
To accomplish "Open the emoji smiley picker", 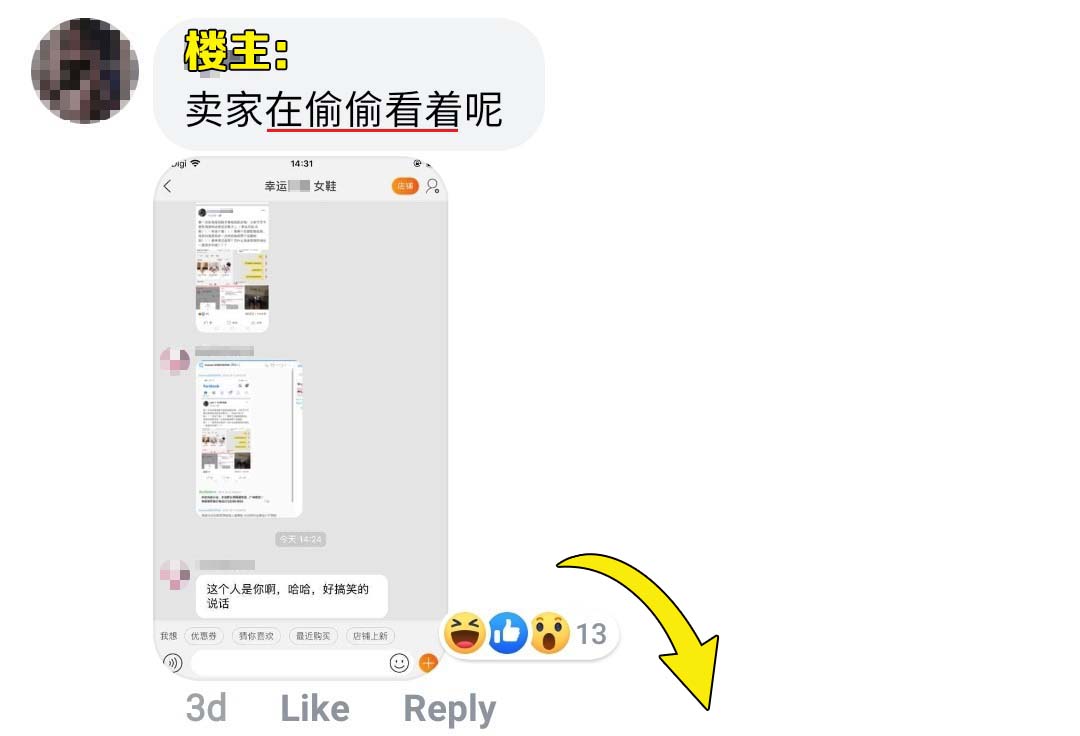I will click(x=399, y=663).
